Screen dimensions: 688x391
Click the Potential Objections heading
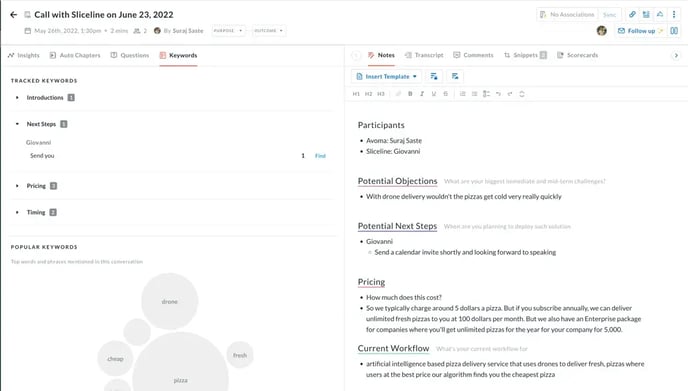(x=398, y=181)
